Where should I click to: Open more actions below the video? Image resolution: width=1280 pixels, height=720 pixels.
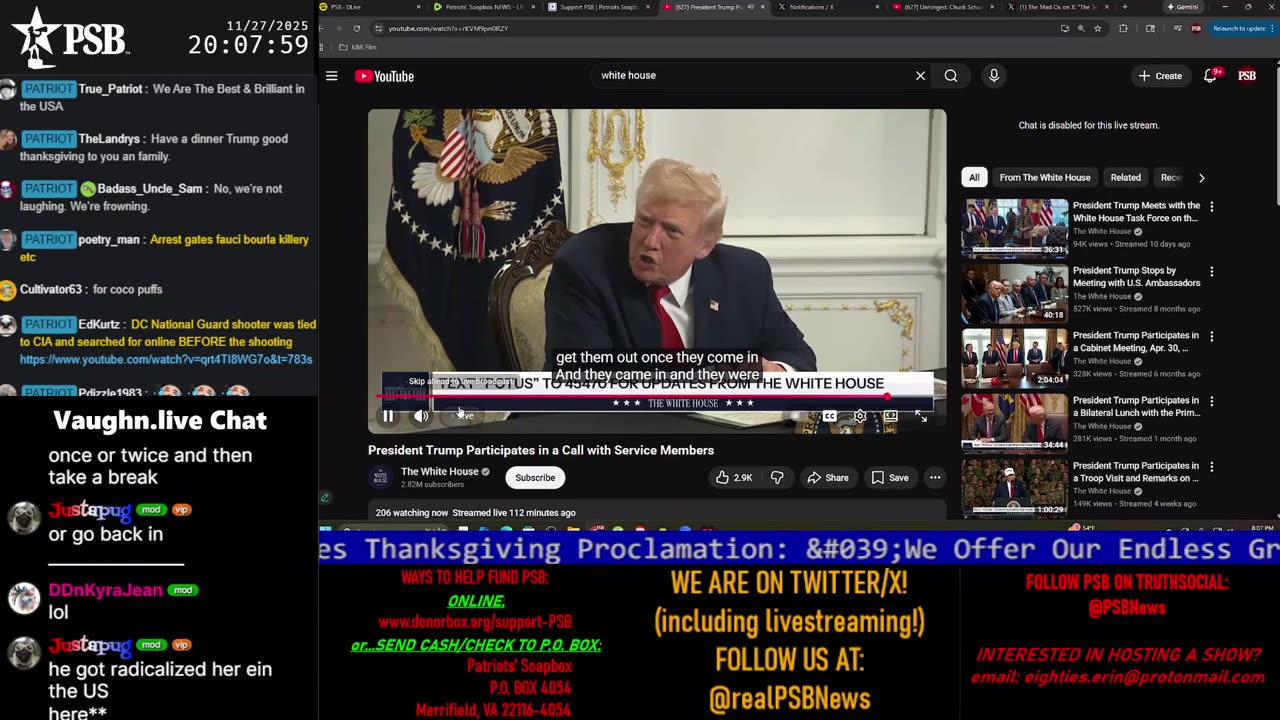[x=935, y=478]
